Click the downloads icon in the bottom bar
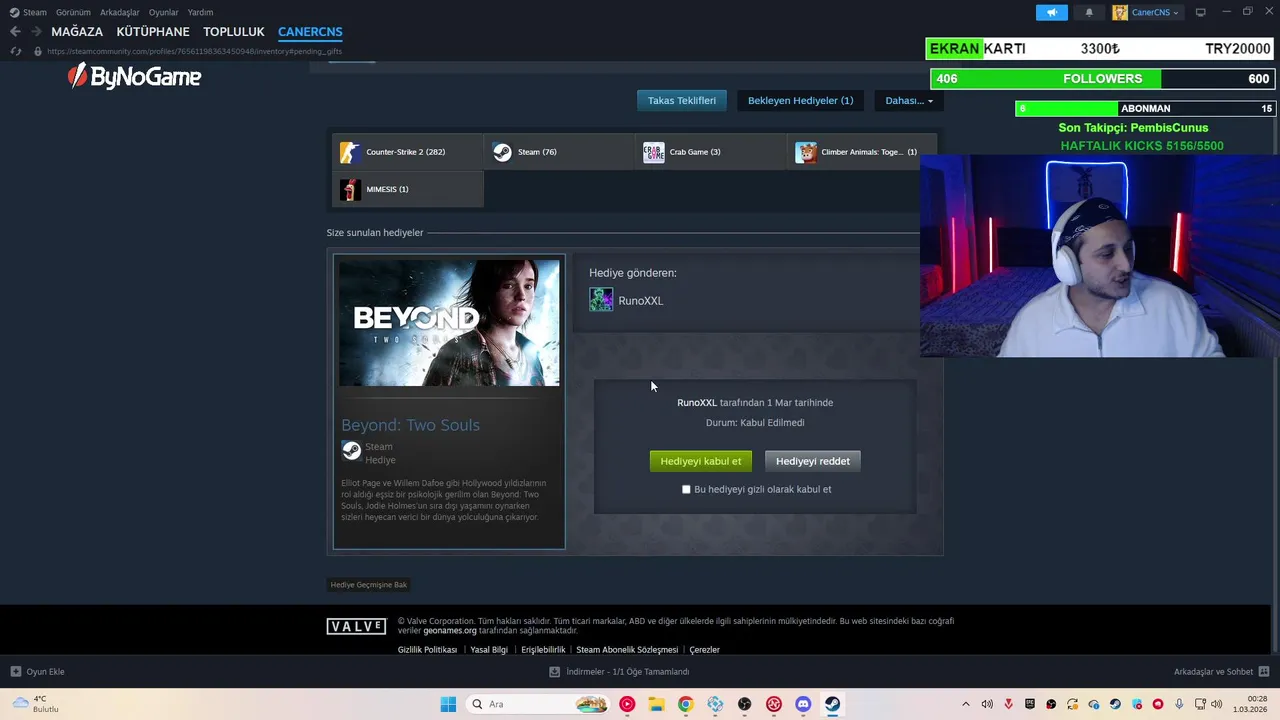1280x720 pixels. 554,672
